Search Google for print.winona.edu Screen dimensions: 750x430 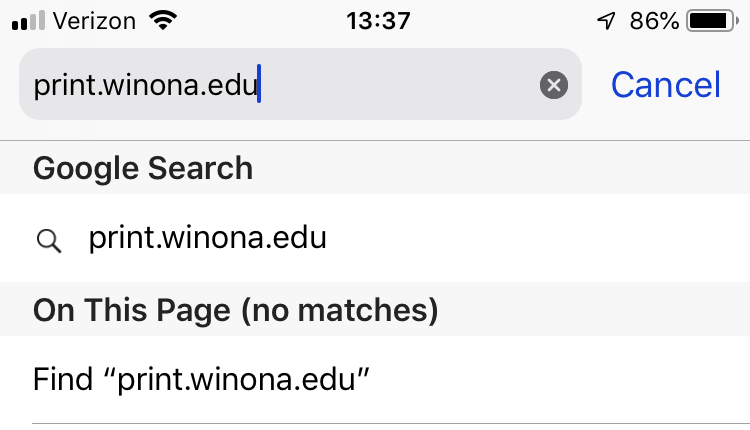[207, 239]
